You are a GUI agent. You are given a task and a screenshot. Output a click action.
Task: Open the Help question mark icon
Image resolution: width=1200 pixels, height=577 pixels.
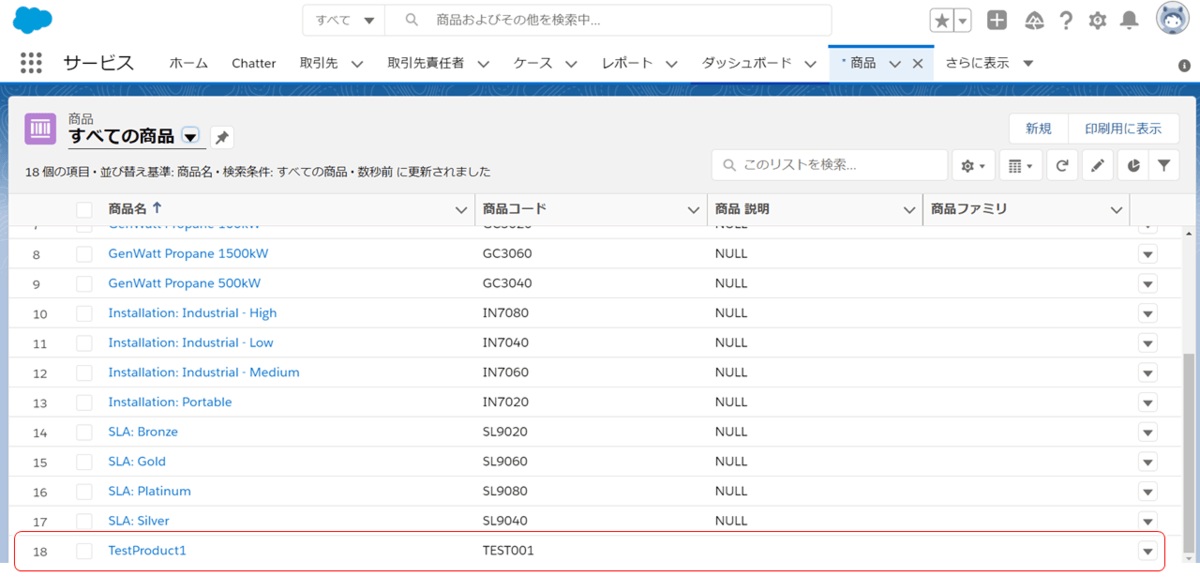[1066, 20]
